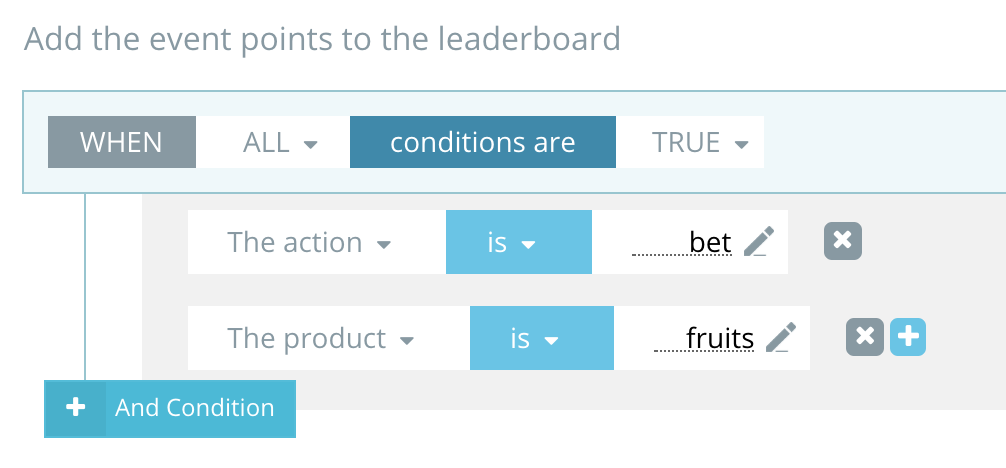The width and height of the screenshot is (1006, 468).
Task: Open the TRUE value dropdown
Action: (x=699, y=143)
